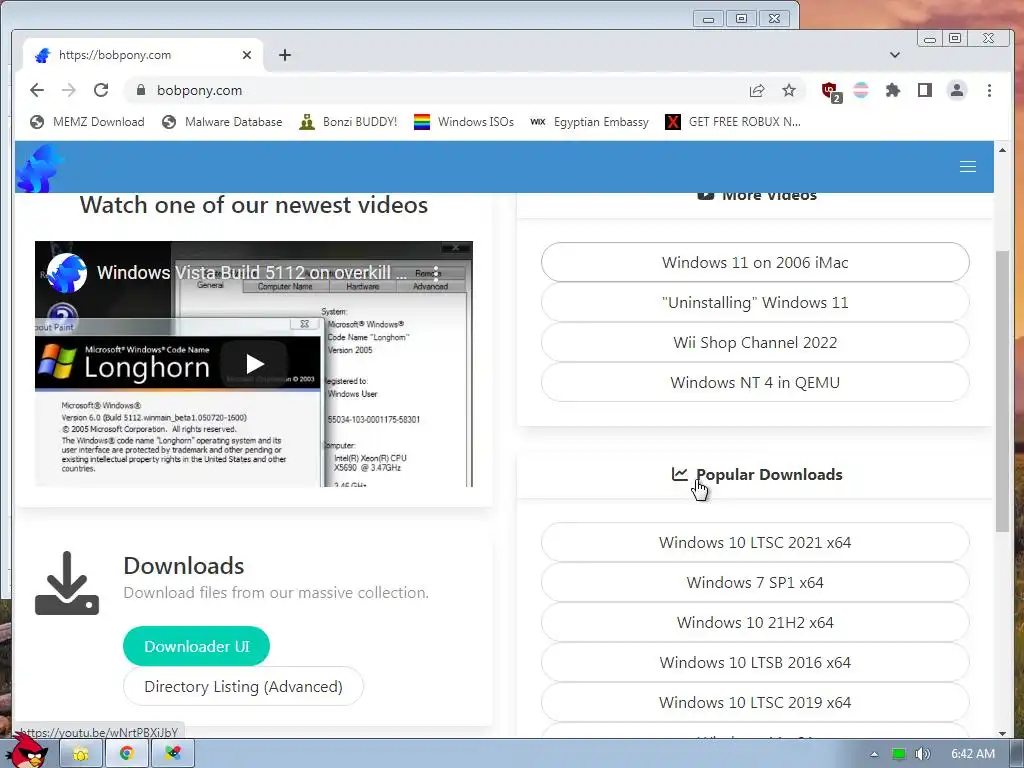Viewport: 1024px width, 768px height.
Task: Expand the tab search chevron
Action: [895, 55]
